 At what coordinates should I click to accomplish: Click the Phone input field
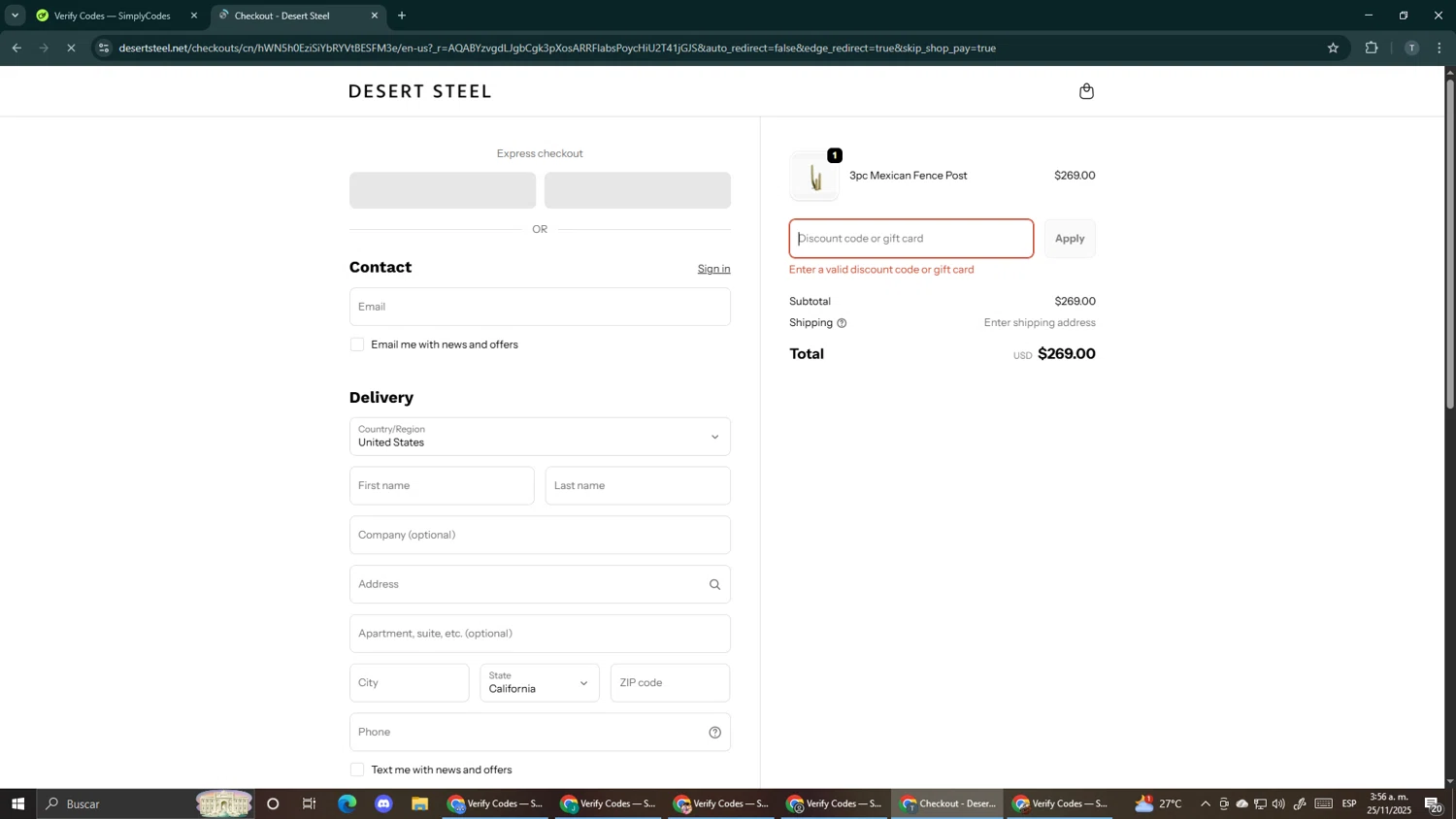[x=540, y=733]
